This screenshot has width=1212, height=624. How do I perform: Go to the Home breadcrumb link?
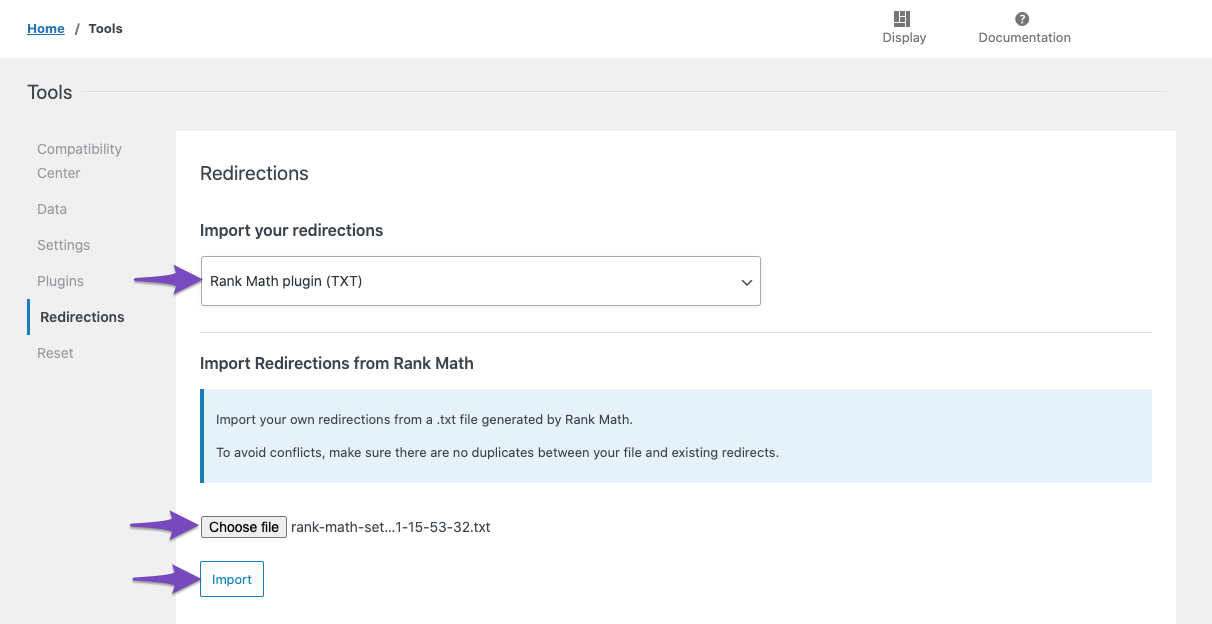(x=46, y=29)
